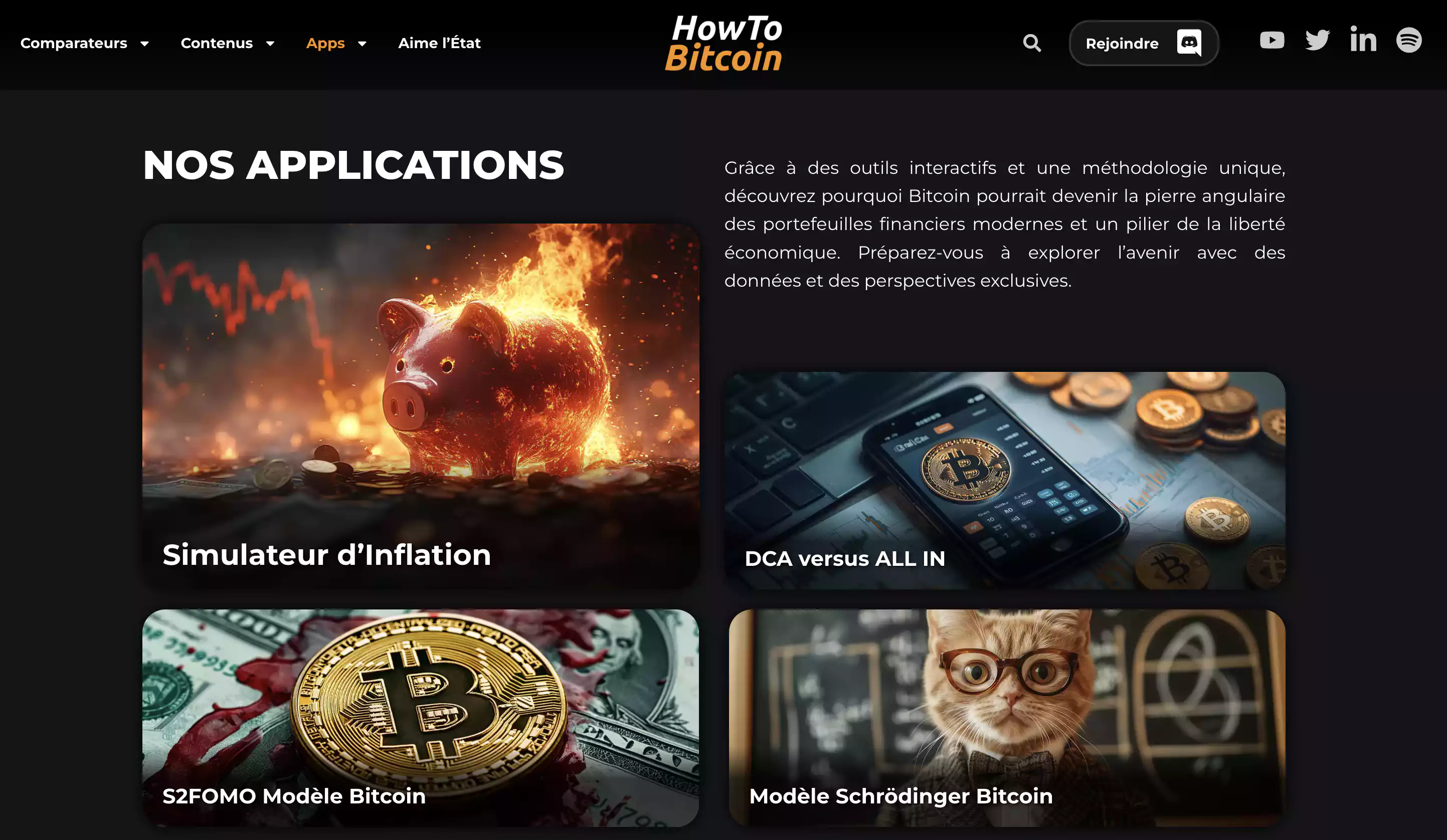Open the Simulateur d'Inflation title link

point(326,555)
